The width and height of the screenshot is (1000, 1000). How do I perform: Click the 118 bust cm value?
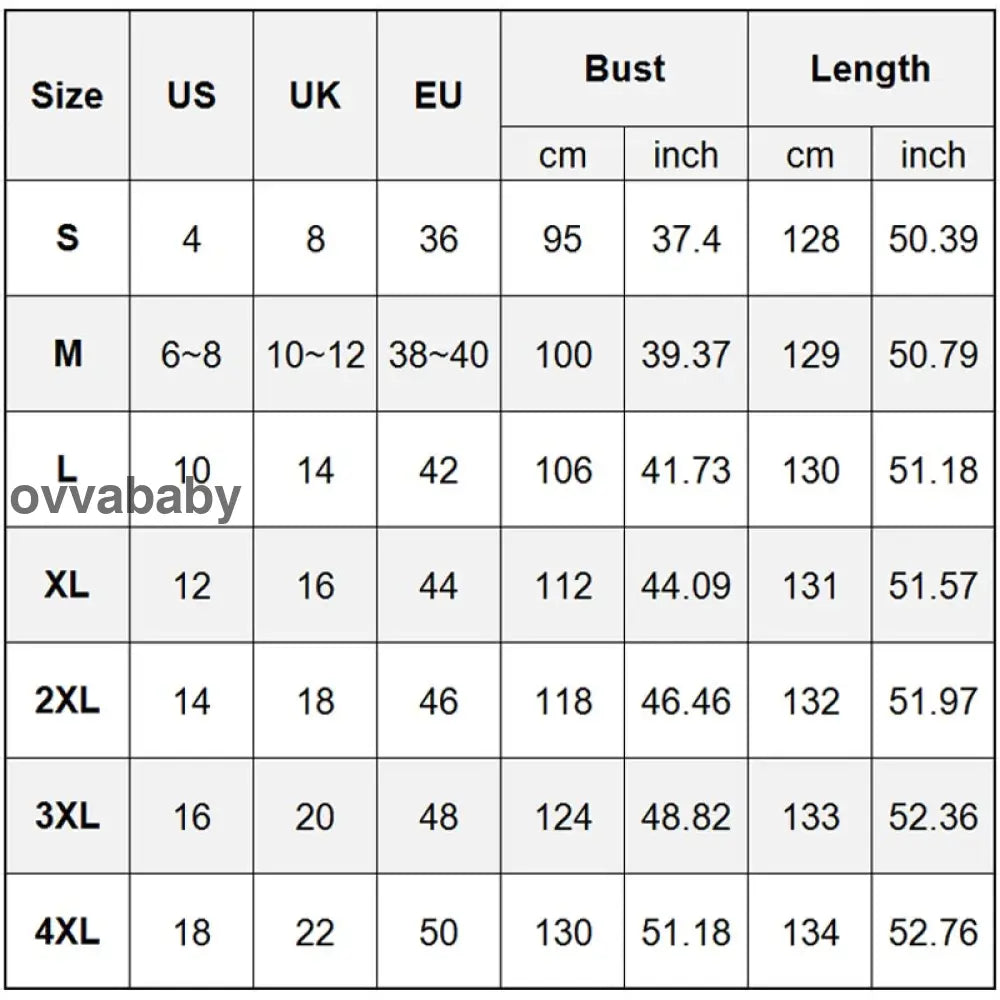[563, 702]
